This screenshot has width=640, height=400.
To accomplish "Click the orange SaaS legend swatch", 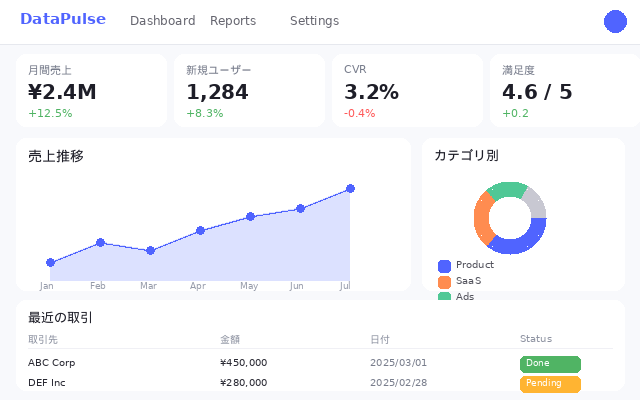I will [444, 281].
